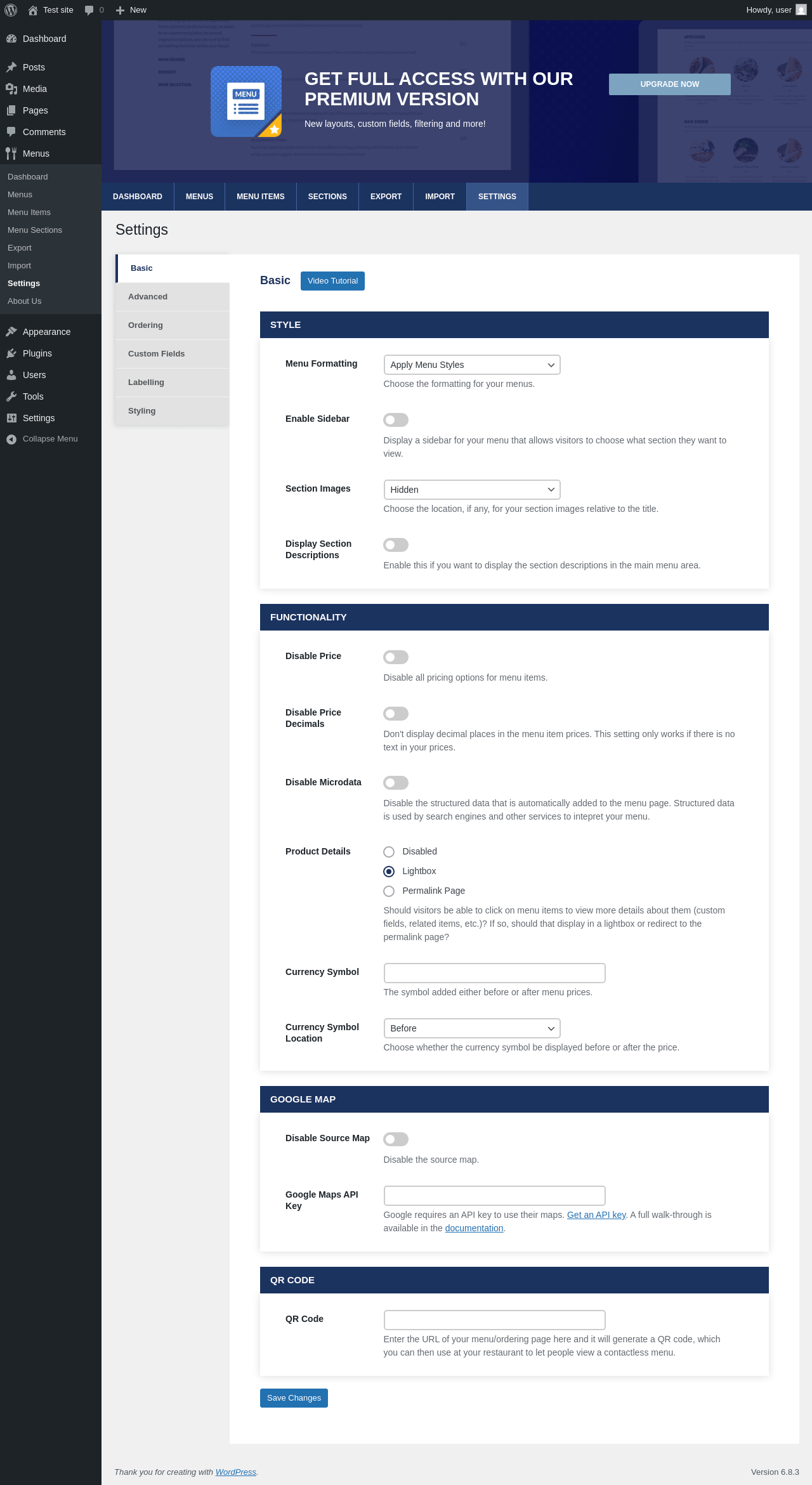
Task: Open Currency Symbol Location dropdown
Action: pos(472,1028)
